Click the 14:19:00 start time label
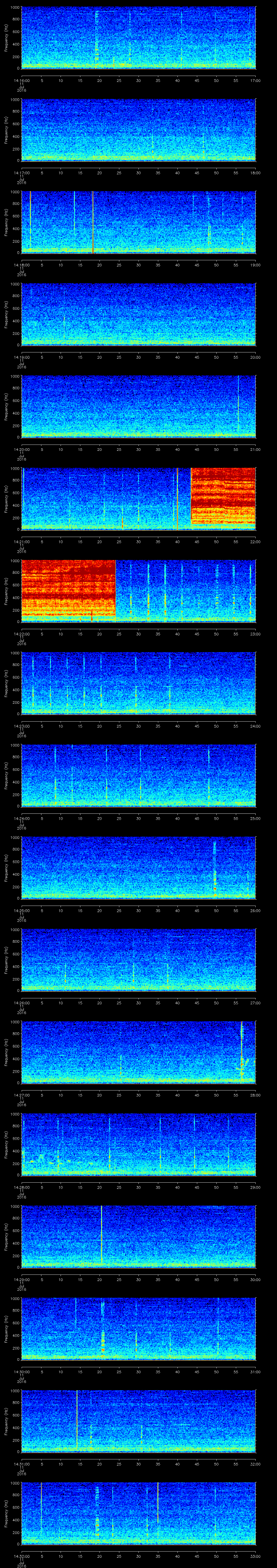Screen dimensions: 277x1568 pos(21,357)
